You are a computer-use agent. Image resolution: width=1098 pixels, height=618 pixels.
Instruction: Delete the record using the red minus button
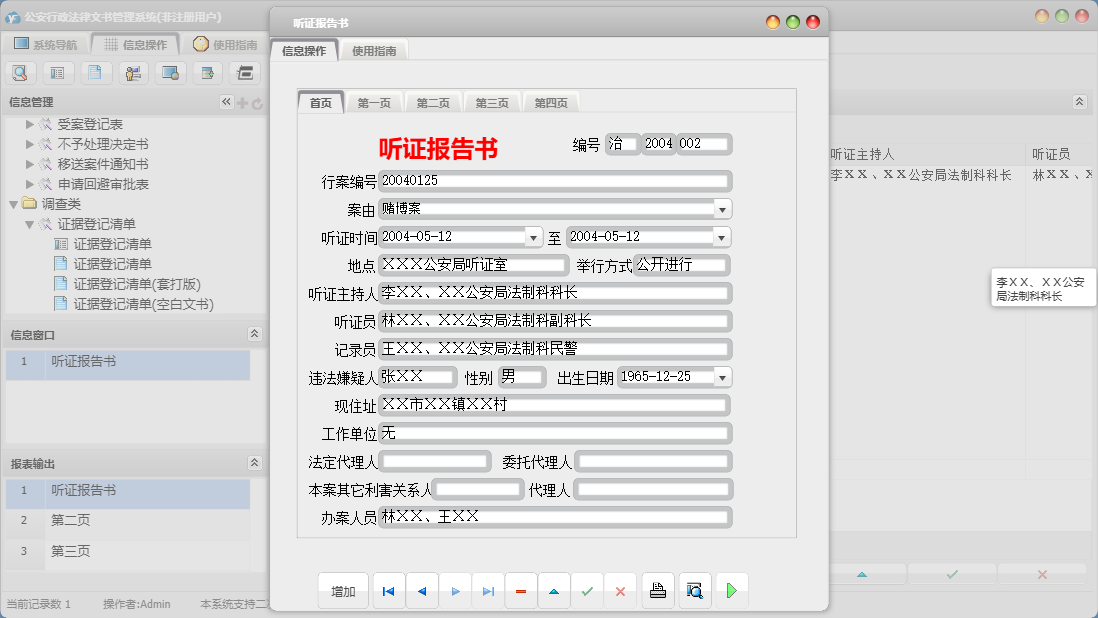[x=520, y=590]
